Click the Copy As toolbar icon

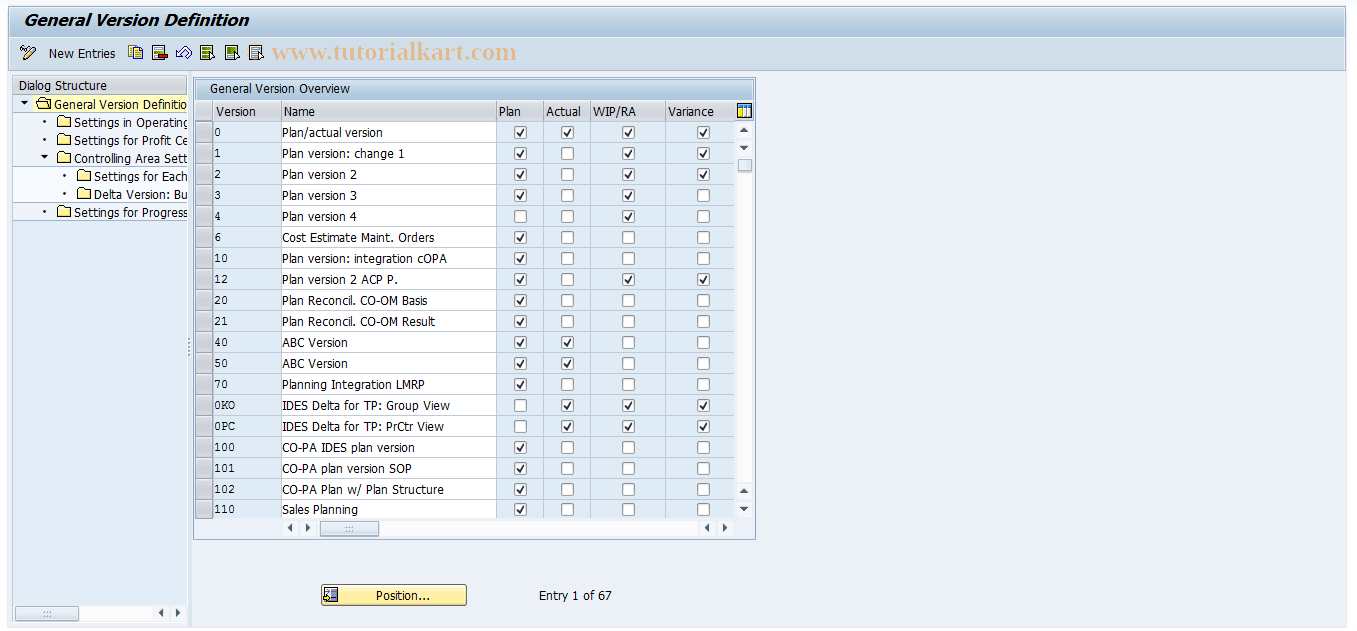point(136,53)
